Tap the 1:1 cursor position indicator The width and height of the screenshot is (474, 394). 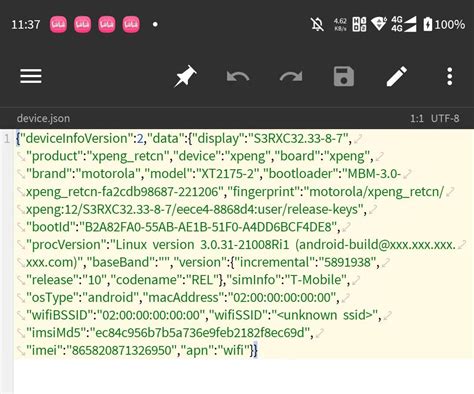click(x=417, y=118)
